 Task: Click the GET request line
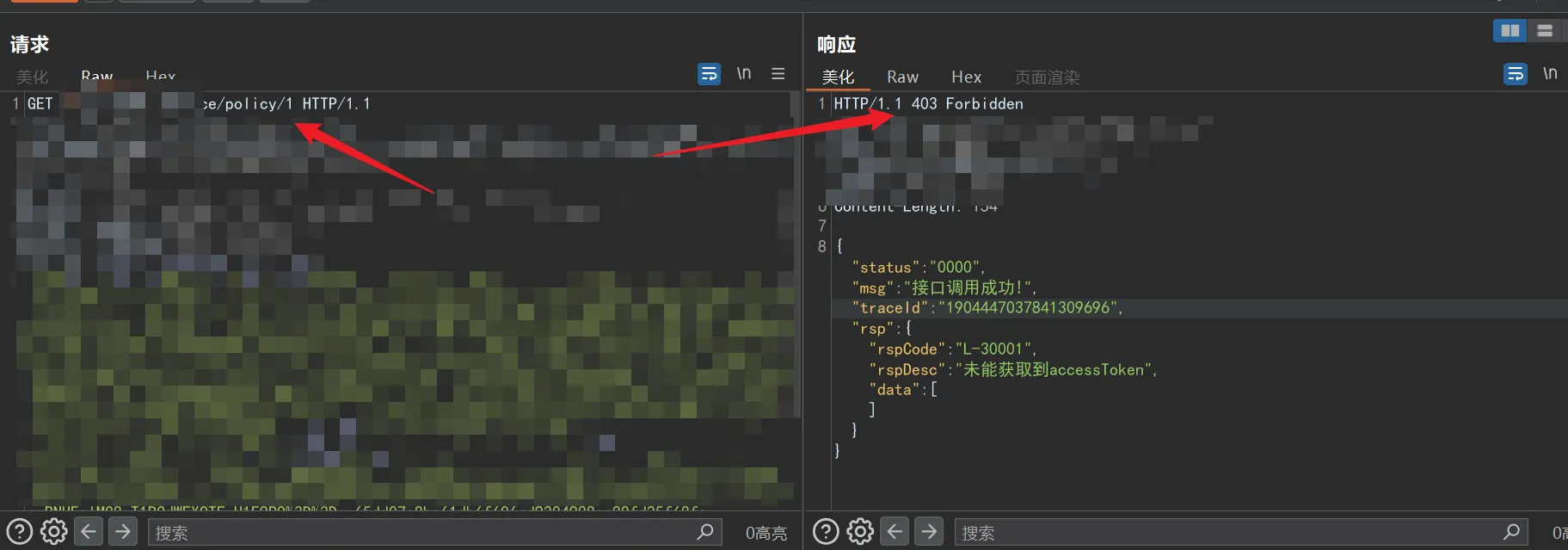(199, 103)
